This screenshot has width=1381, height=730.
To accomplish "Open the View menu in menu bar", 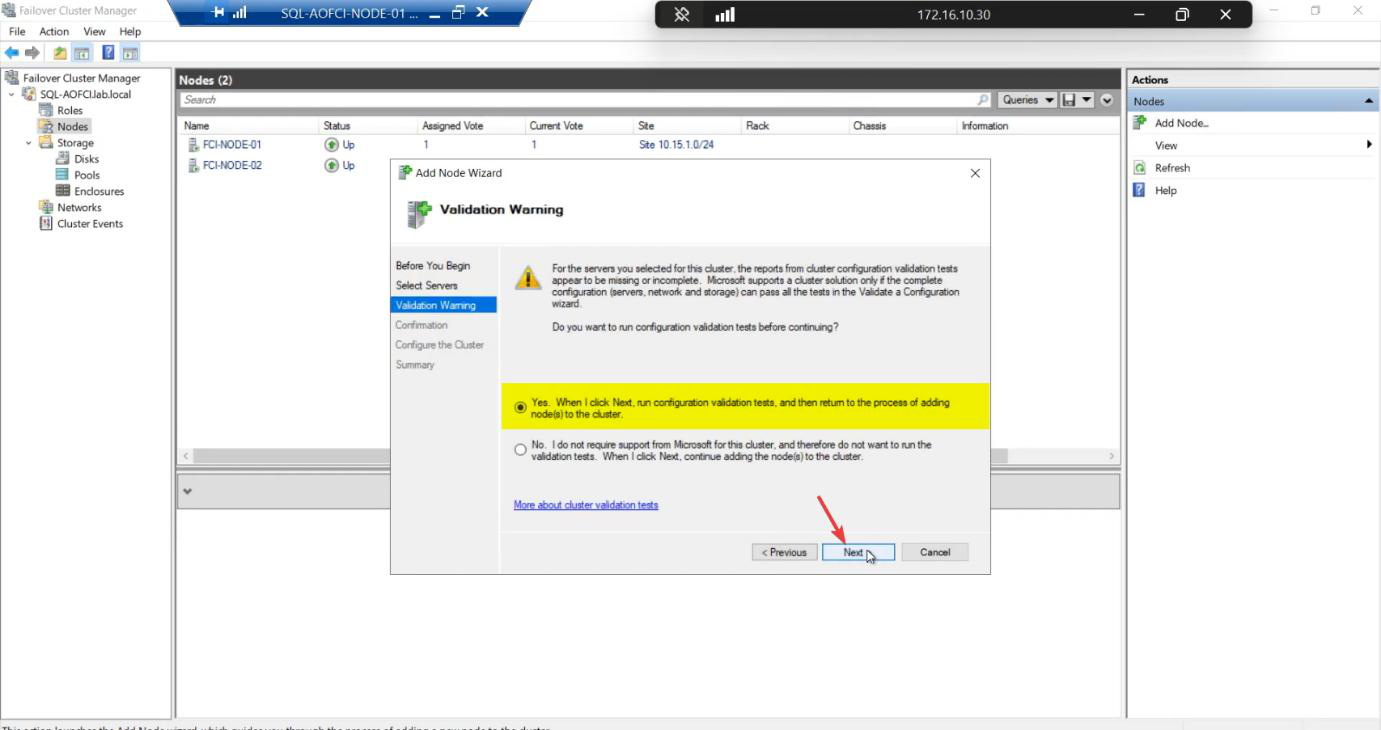I will [94, 32].
